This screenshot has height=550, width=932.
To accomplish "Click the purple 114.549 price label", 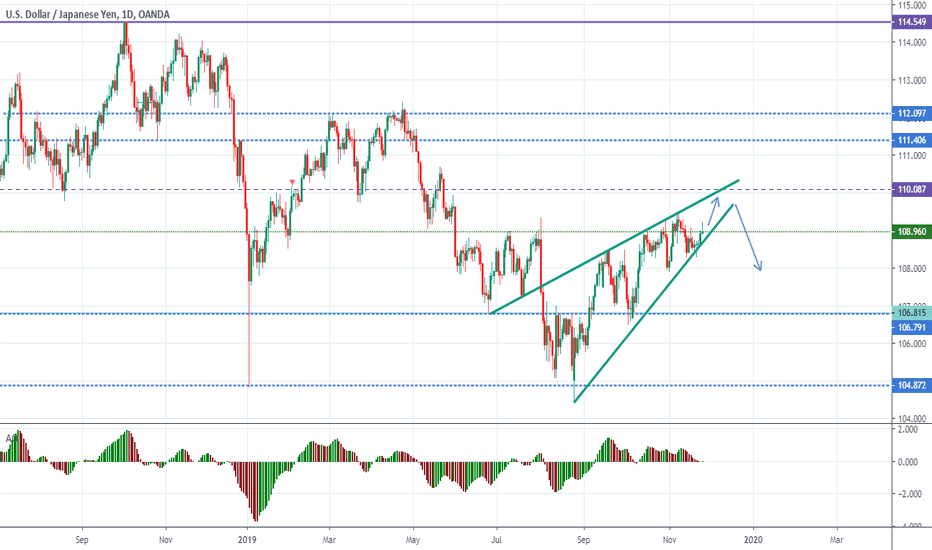I will (909, 21).
